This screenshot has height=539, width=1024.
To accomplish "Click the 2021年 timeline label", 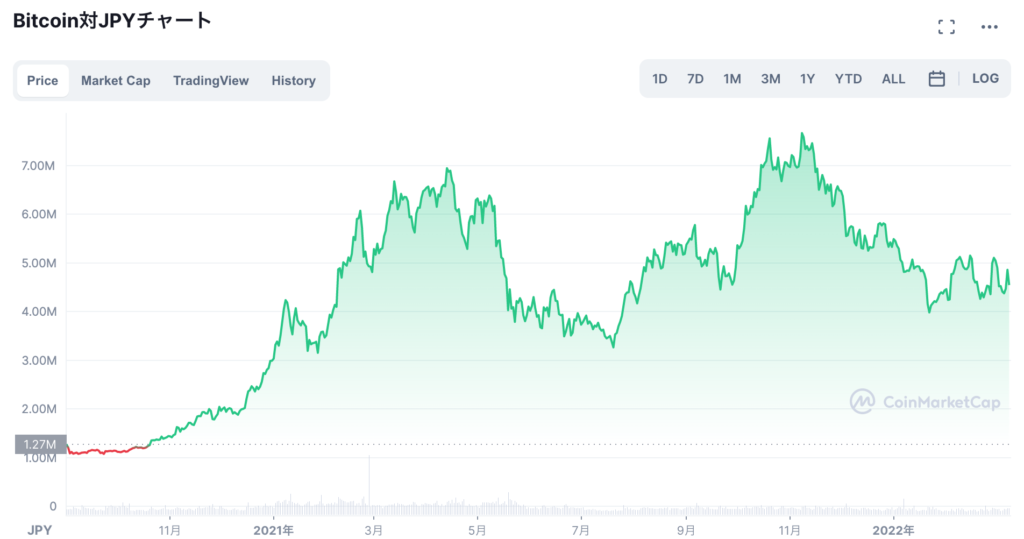I will click(273, 530).
